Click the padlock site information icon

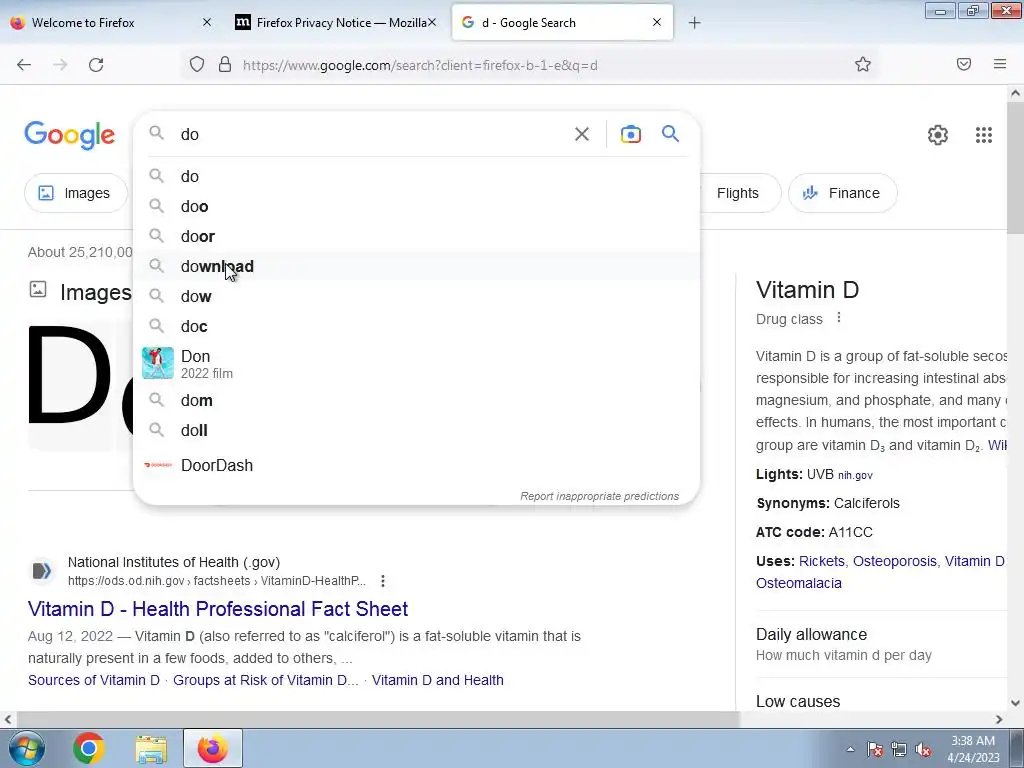point(225,65)
